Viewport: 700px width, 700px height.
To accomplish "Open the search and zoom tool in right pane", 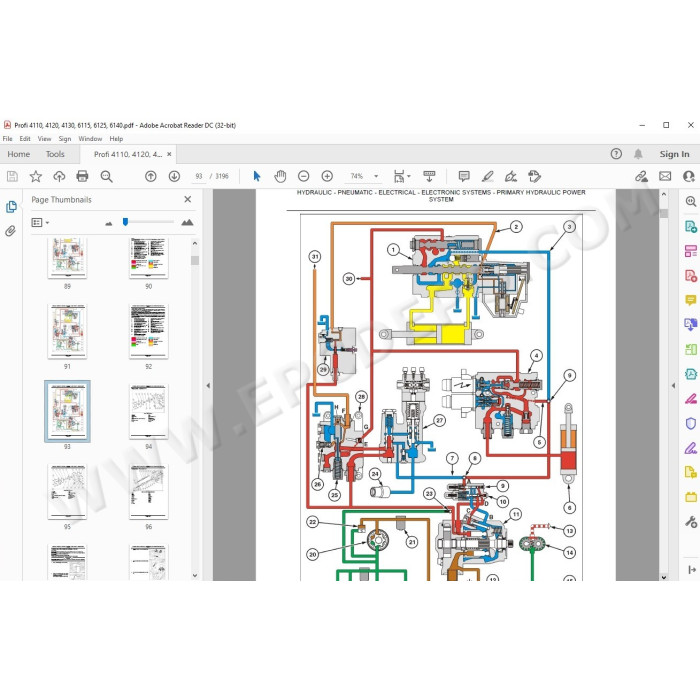I will tap(691, 201).
